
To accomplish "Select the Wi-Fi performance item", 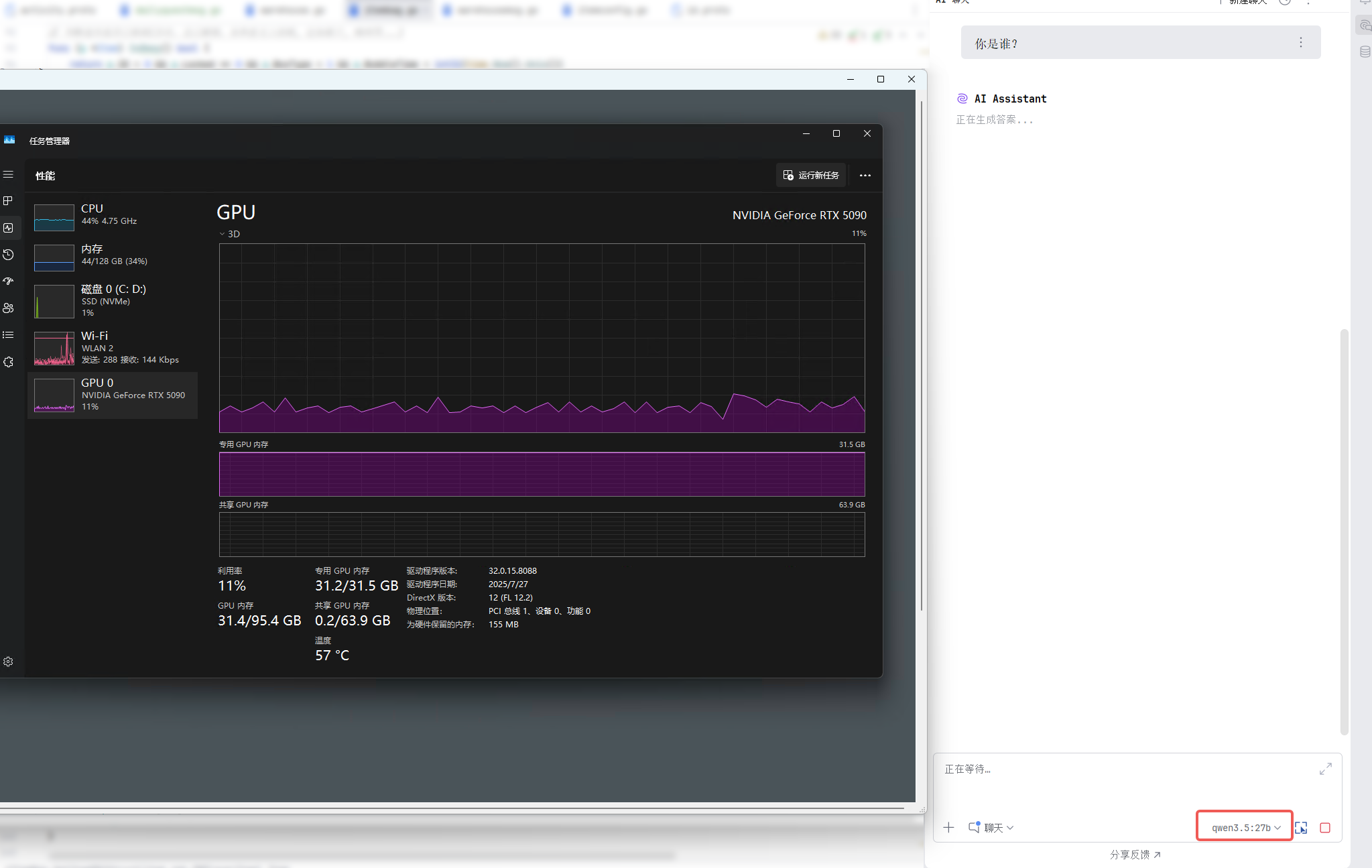I will click(x=113, y=348).
